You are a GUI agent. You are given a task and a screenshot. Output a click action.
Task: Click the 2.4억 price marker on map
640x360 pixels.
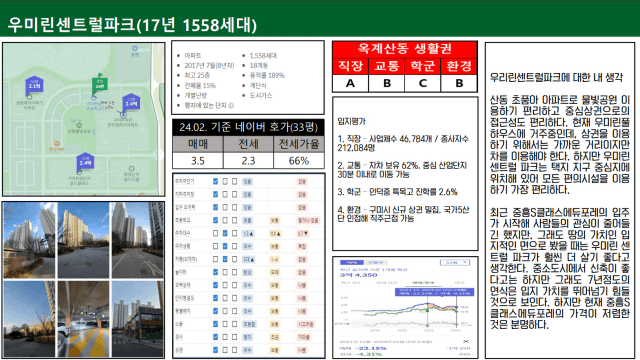tap(85, 162)
